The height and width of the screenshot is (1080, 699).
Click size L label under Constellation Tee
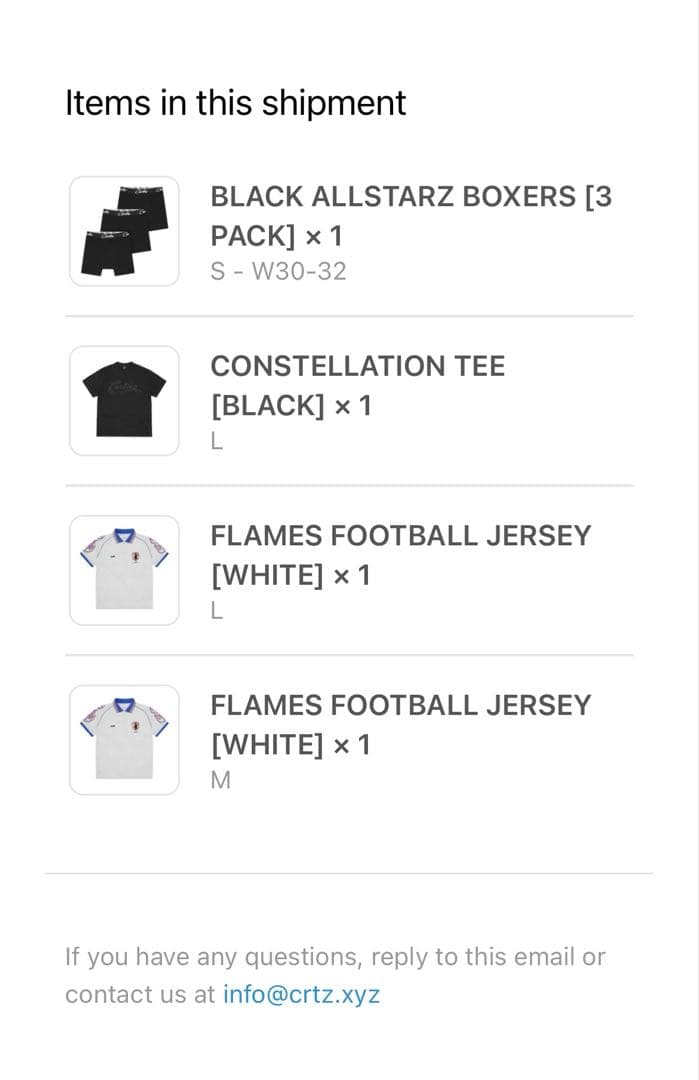217,441
